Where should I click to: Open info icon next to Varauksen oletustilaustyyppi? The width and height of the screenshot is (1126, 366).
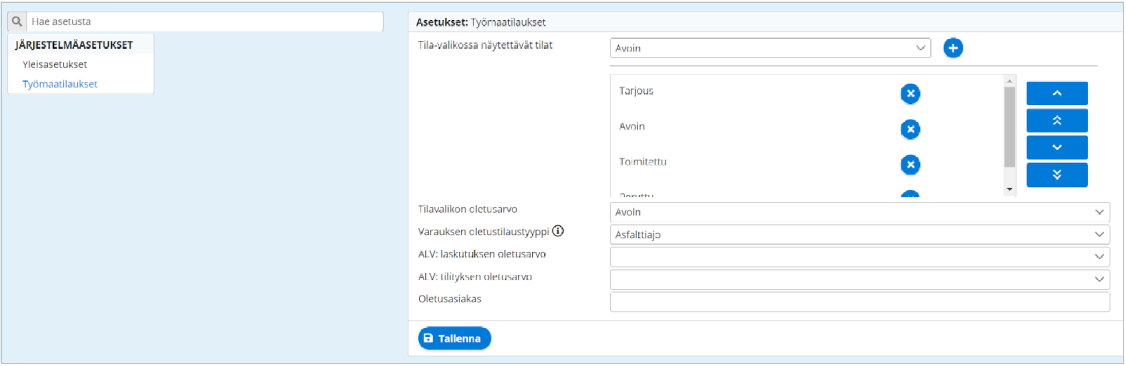pos(558,231)
